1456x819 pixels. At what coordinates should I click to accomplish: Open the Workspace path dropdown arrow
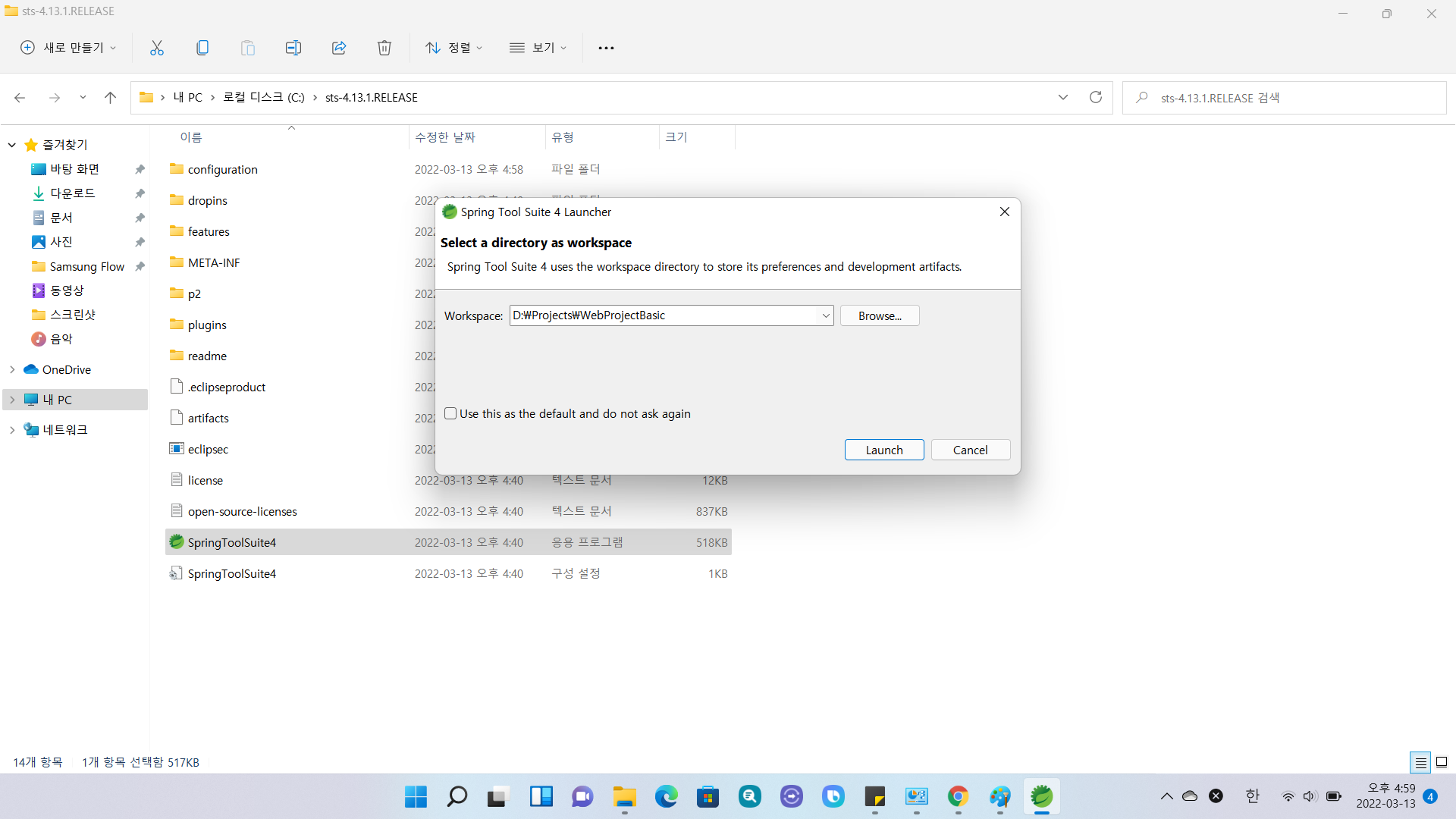point(825,315)
